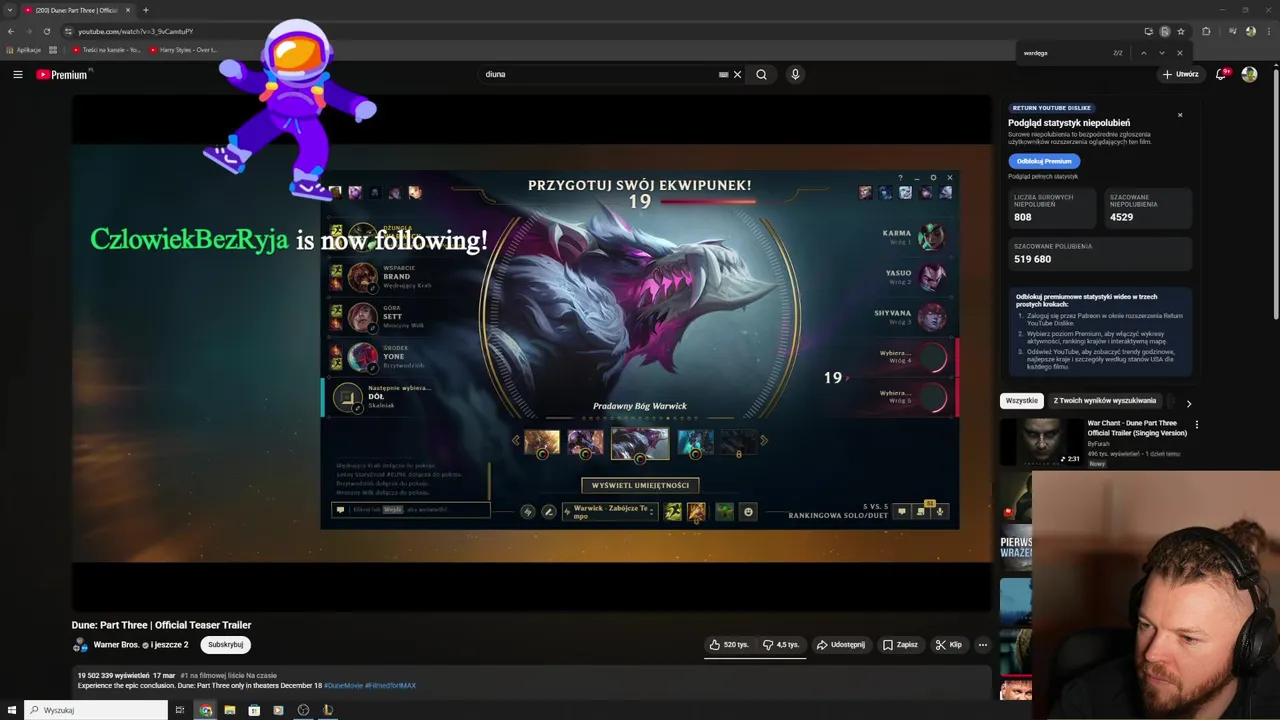The width and height of the screenshot is (1280, 720).
Task: Click Windows taskbar search Wyszukaj
Action: click(96, 710)
